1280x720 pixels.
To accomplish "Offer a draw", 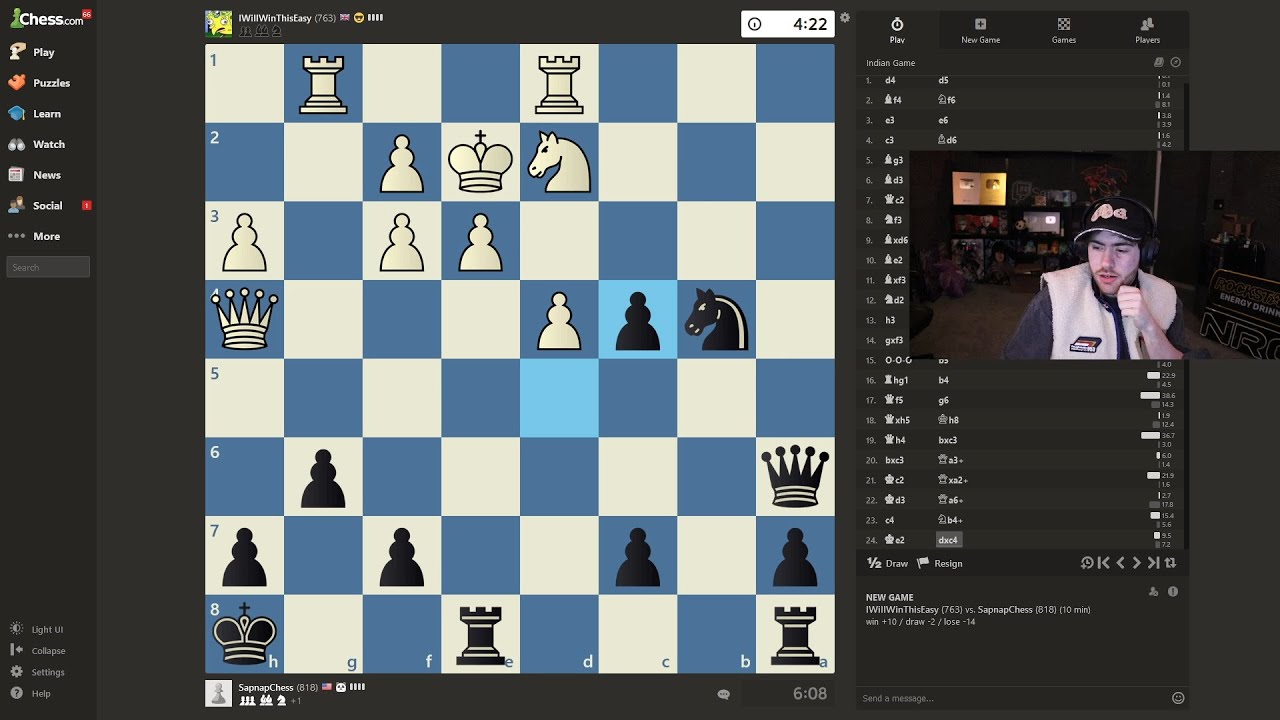I will 887,563.
